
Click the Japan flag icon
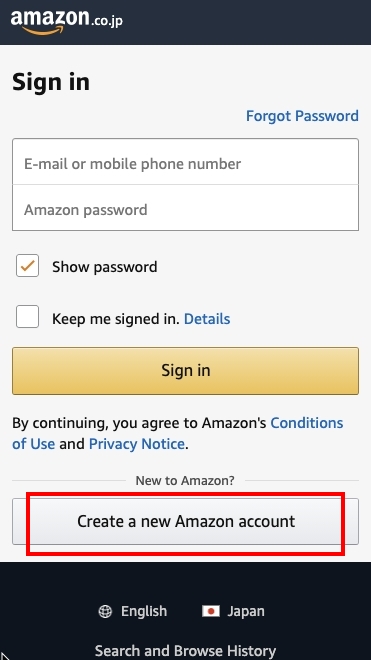click(x=211, y=611)
